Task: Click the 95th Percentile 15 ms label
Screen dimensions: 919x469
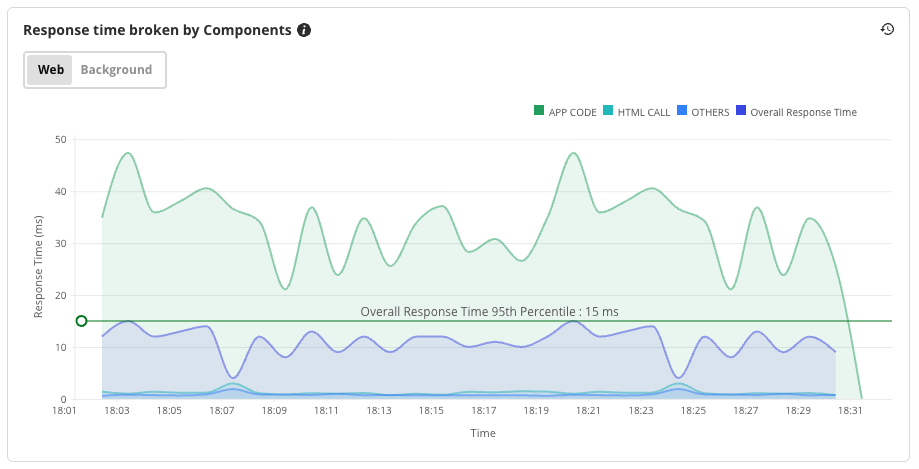Action: coord(489,312)
